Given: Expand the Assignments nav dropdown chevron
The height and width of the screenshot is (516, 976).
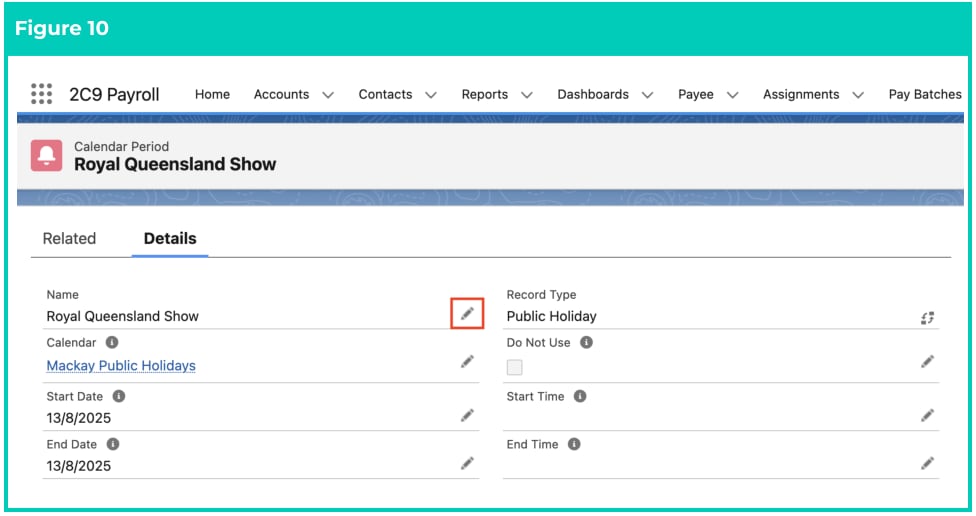Looking at the screenshot, I should [858, 95].
